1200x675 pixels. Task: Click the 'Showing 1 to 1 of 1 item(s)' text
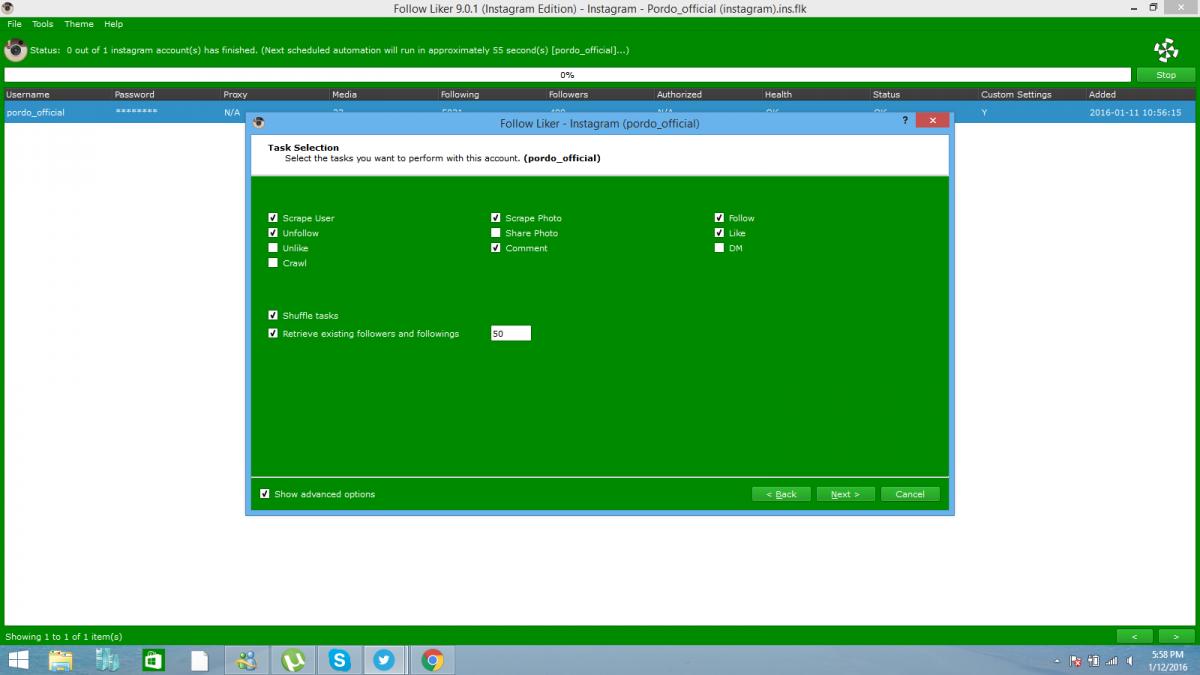click(64, 636)
